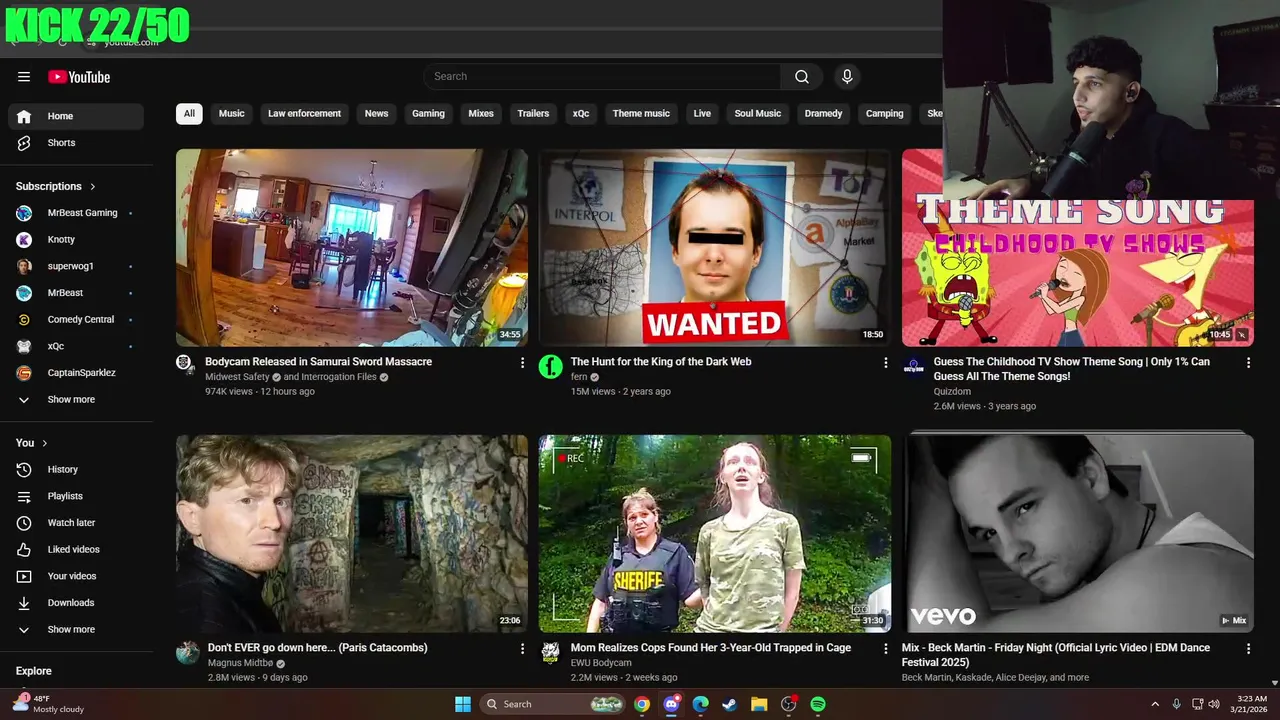
Task: Select the xQc filter chip
Action: coord(581,114)
